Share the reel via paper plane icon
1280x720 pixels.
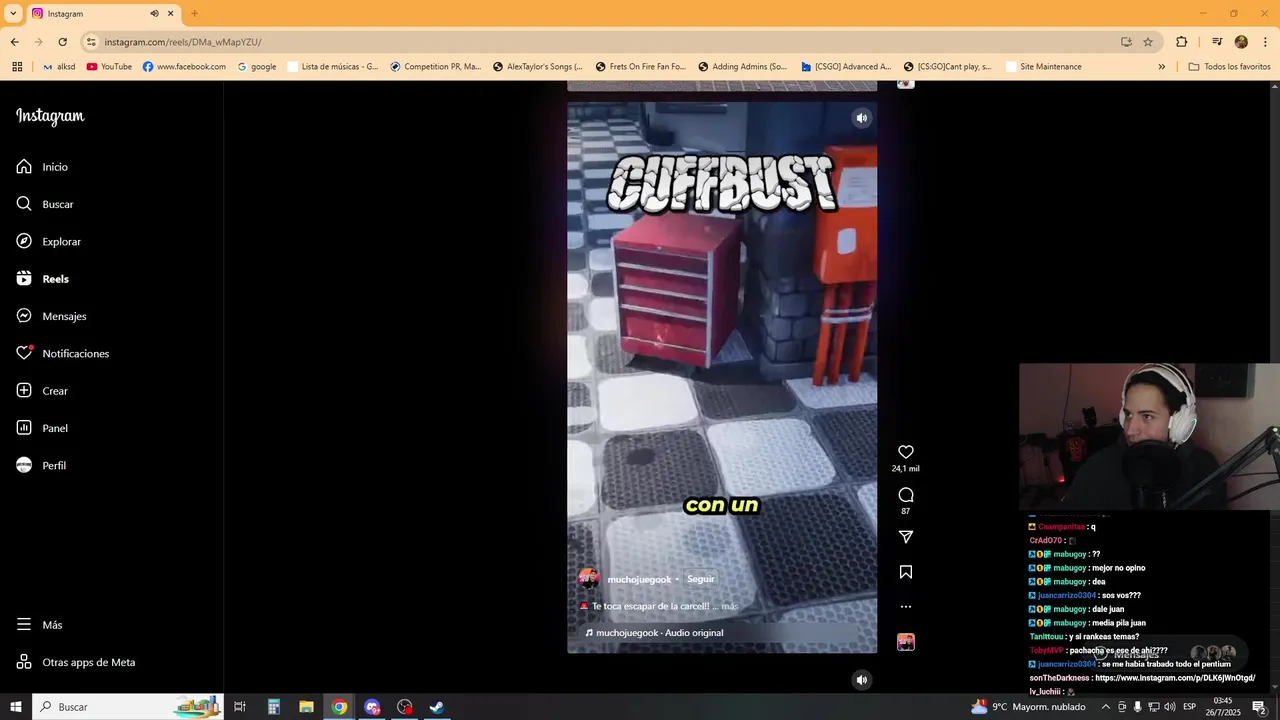(906, 537)
